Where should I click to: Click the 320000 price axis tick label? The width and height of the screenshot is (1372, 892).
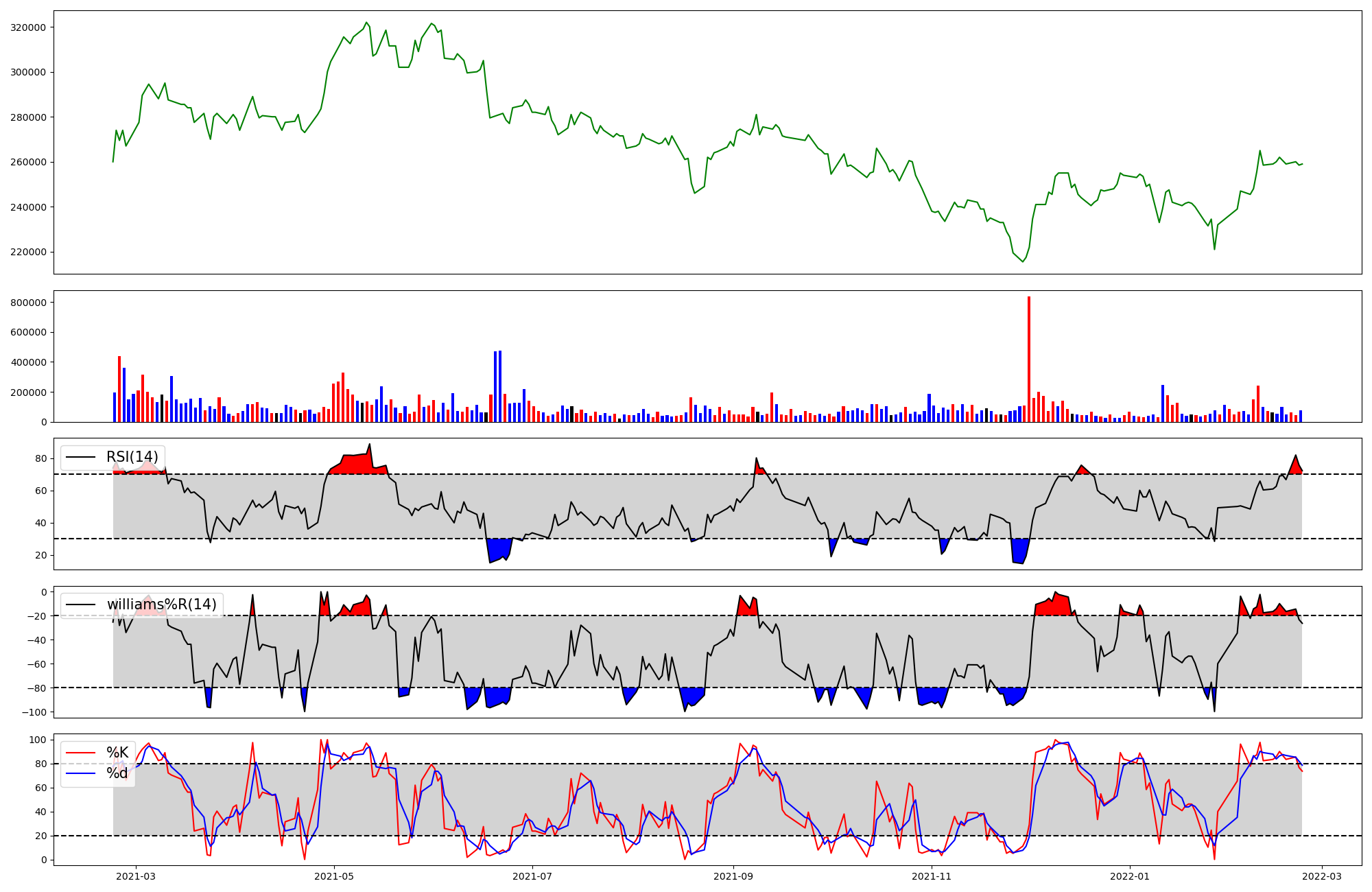[29, 27]
